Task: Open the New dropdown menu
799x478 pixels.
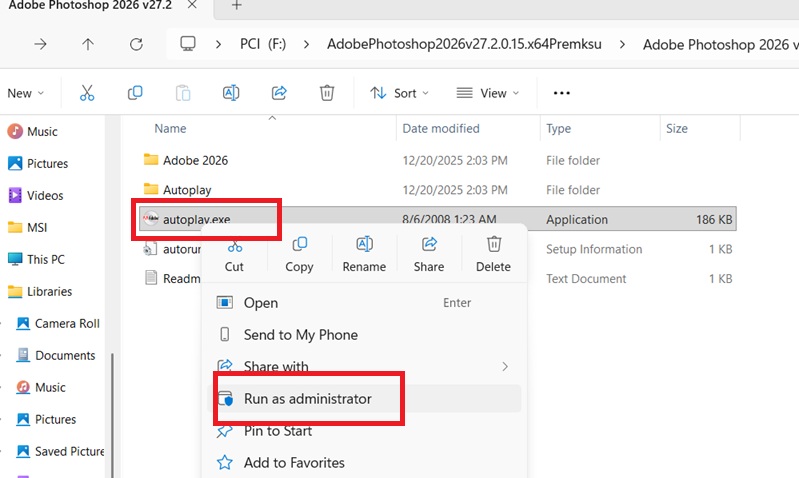Action: click(25, 93)
